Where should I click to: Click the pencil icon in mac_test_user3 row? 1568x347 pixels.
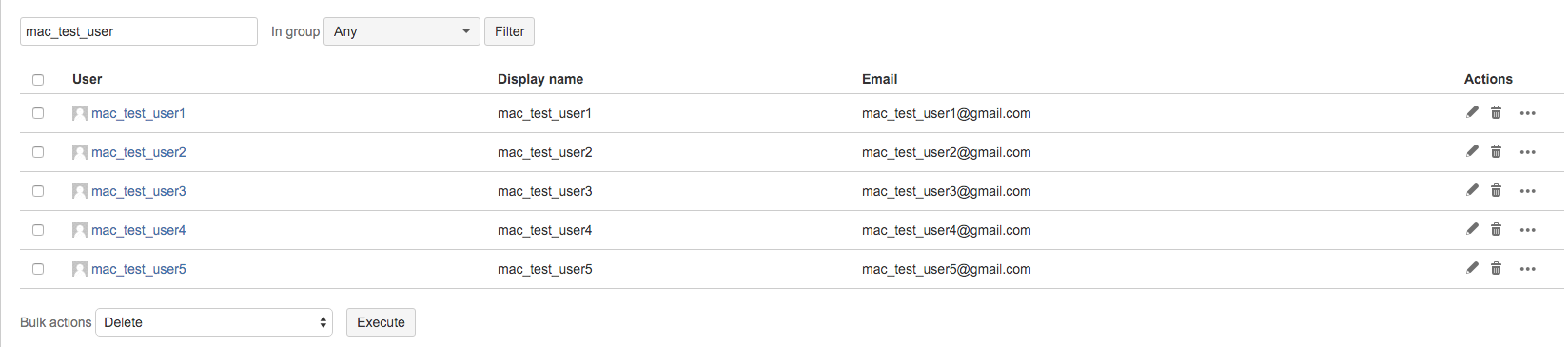1472,190
